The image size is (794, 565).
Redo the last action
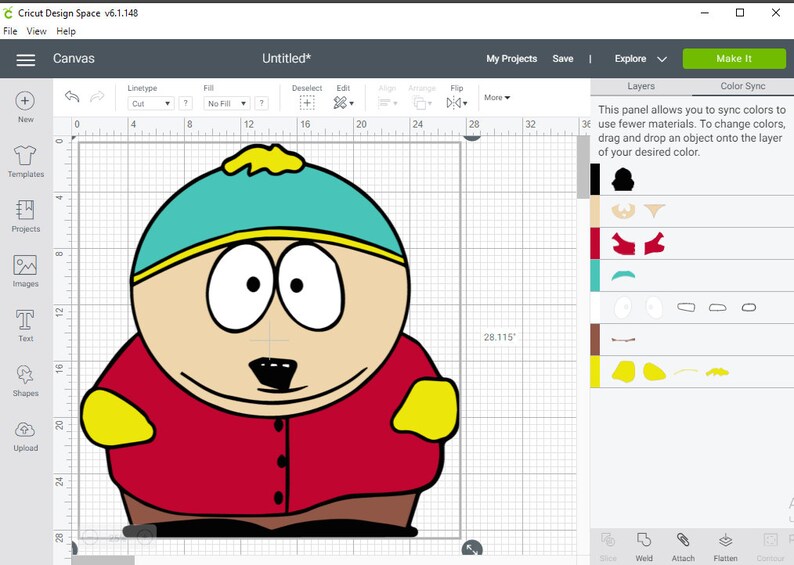[x=97, y=96]
